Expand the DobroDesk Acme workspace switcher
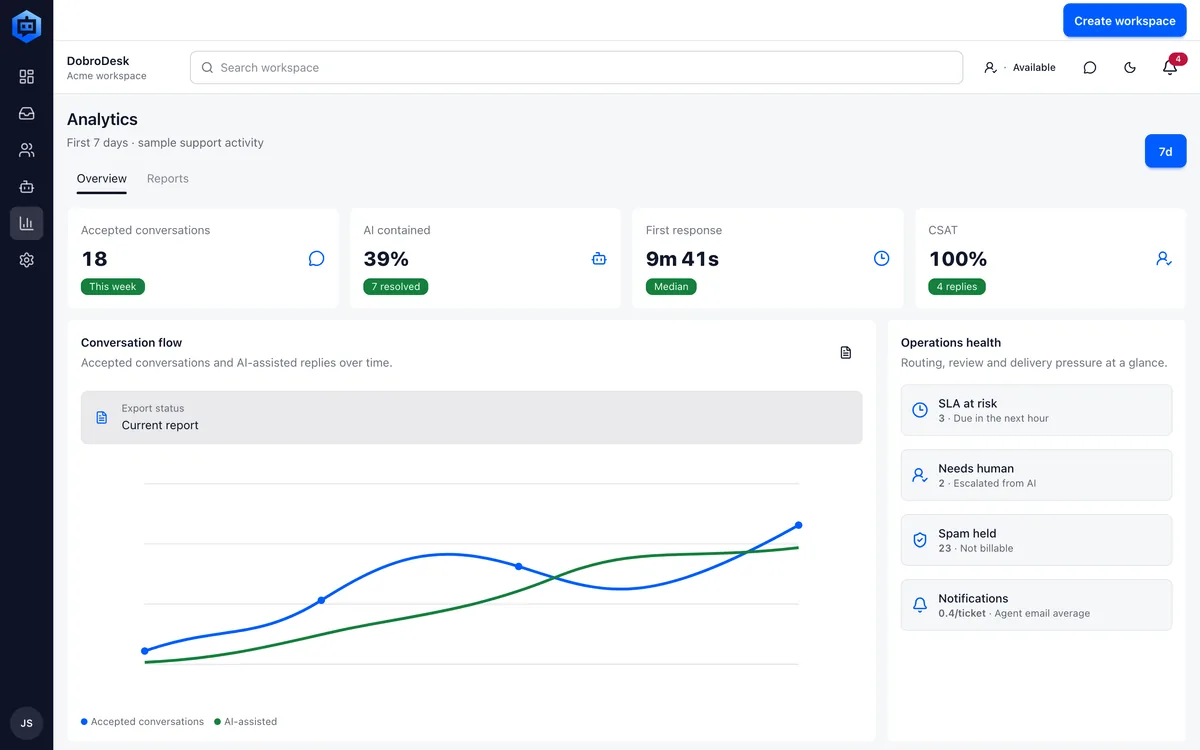1200x750 pixels. 107,68
